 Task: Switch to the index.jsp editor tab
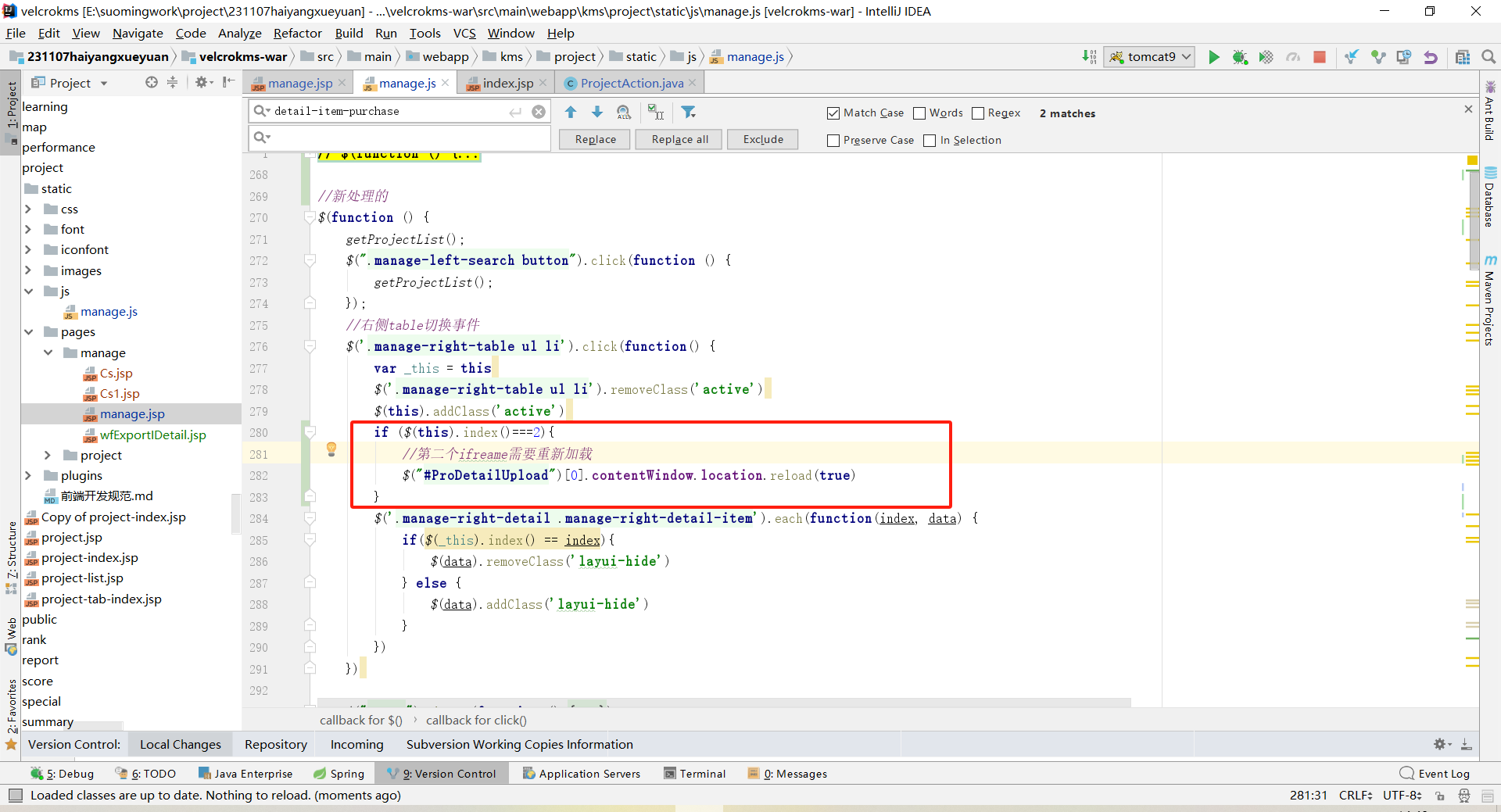(507, 83)
